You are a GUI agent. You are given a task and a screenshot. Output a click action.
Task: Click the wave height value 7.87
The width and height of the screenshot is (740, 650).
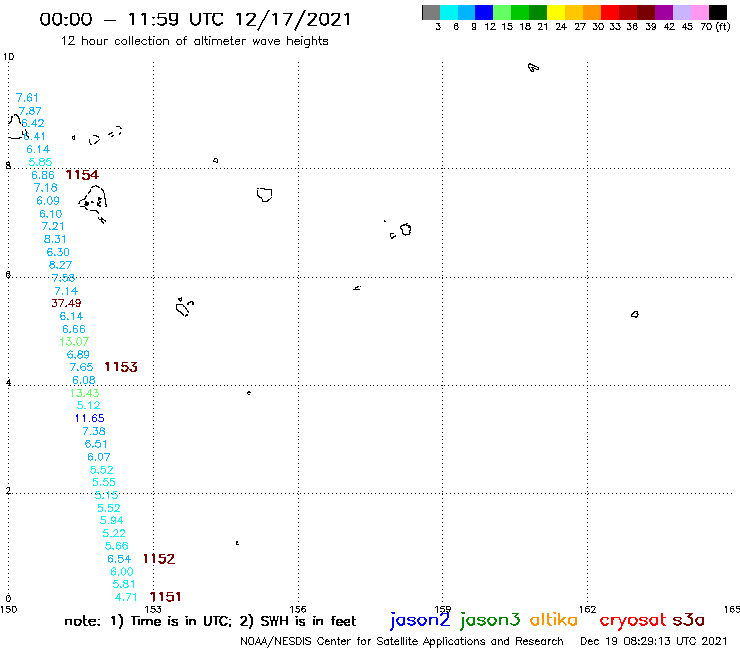coord(30,111)
